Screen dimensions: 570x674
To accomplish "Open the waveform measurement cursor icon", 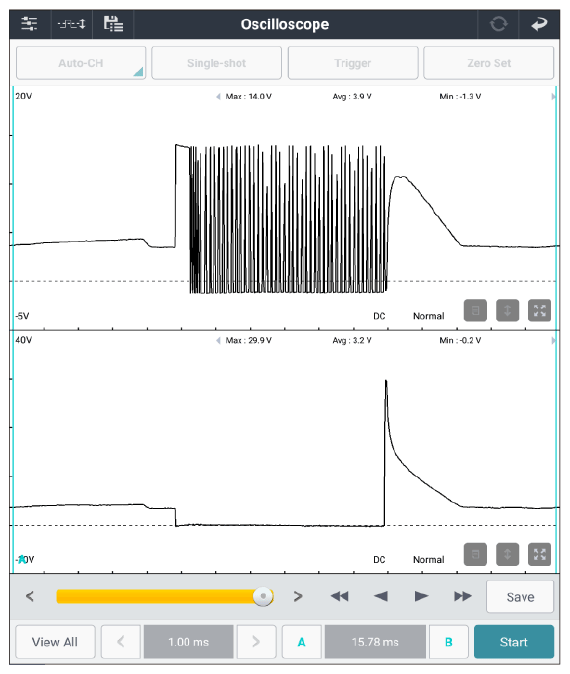I will (72, 24).
